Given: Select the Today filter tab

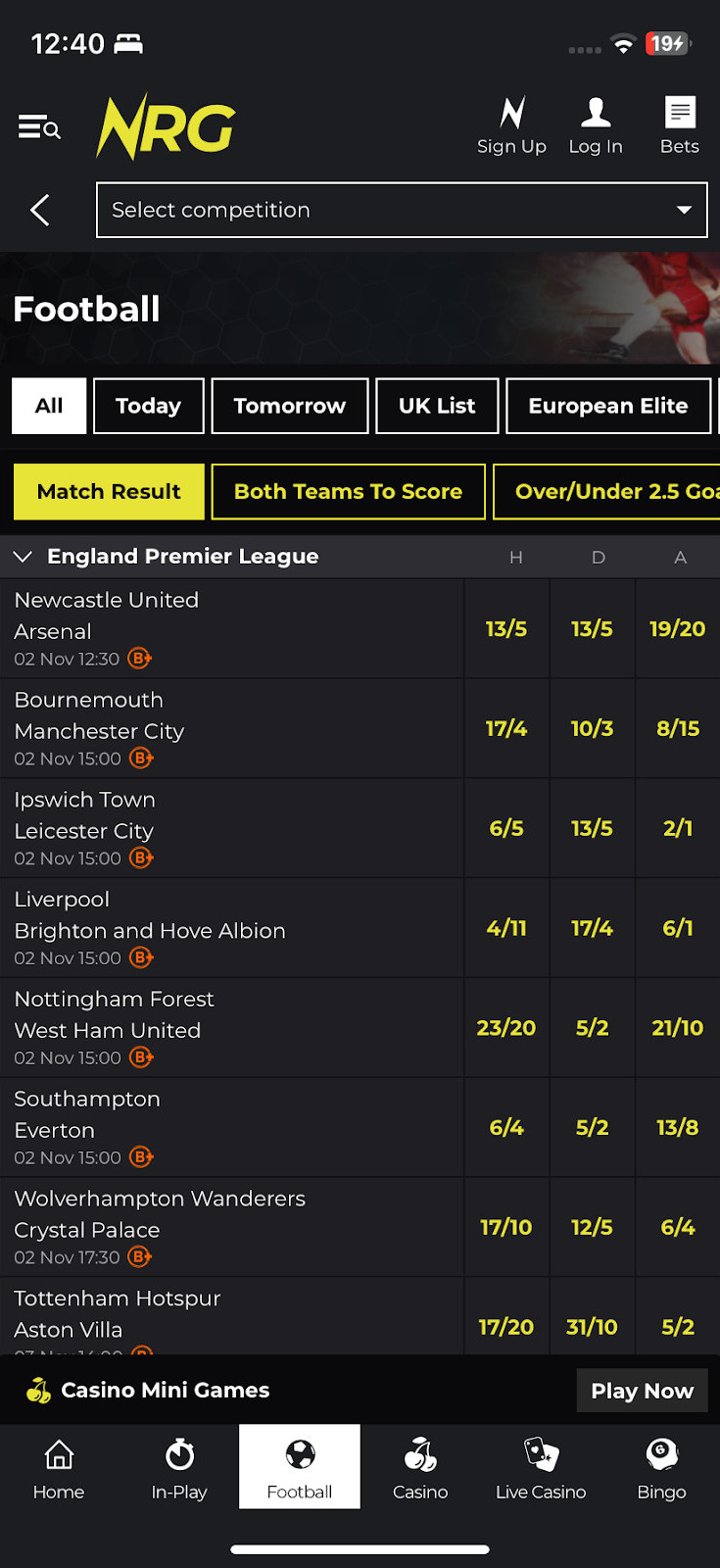Looking at the screenshot, I should click(148, 406).
